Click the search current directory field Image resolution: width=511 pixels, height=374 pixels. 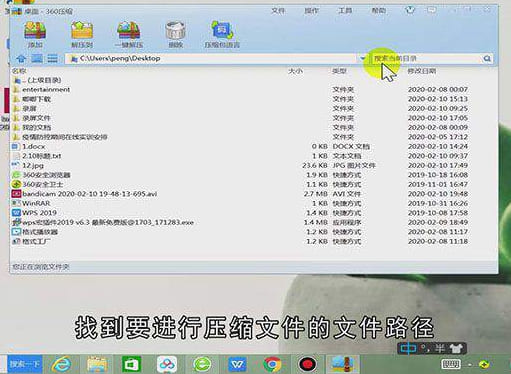[427, 59]
